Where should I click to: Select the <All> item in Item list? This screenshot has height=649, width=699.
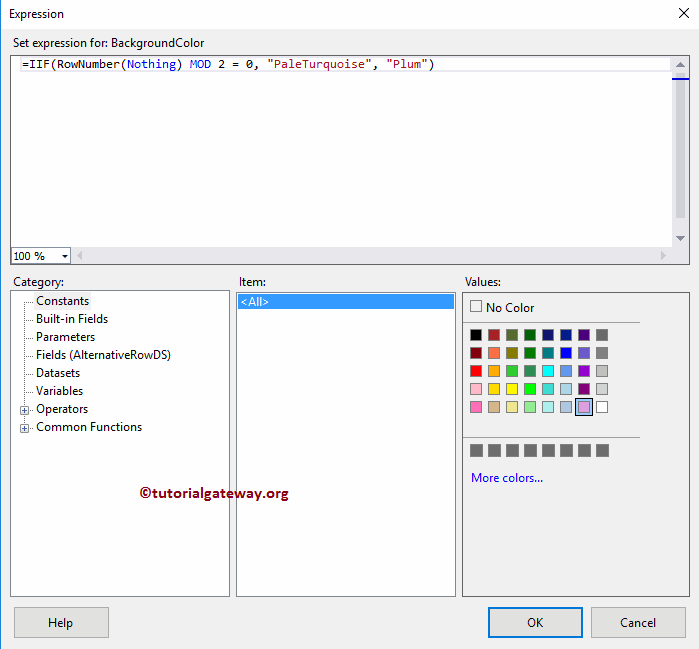[x=345, y=302]
